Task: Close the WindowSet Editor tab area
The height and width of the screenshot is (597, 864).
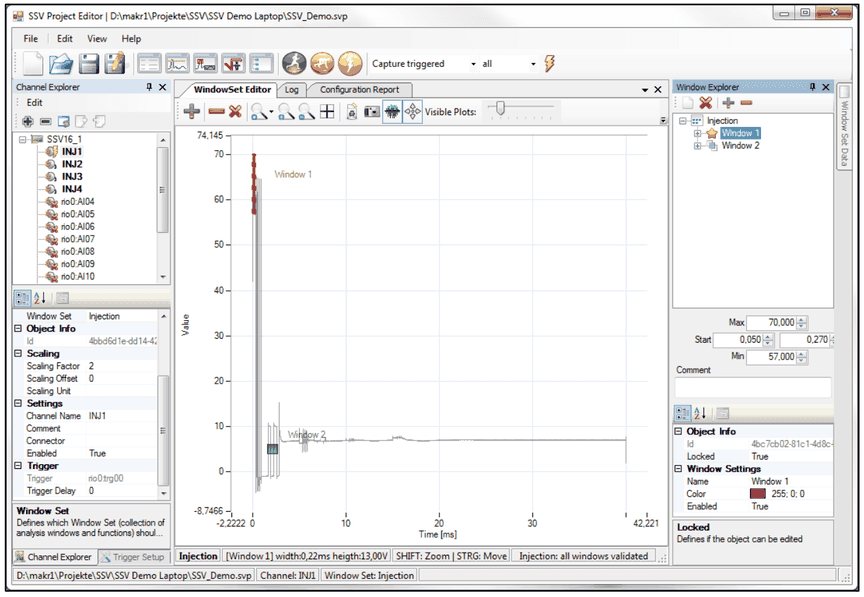Action: point(658,90)
